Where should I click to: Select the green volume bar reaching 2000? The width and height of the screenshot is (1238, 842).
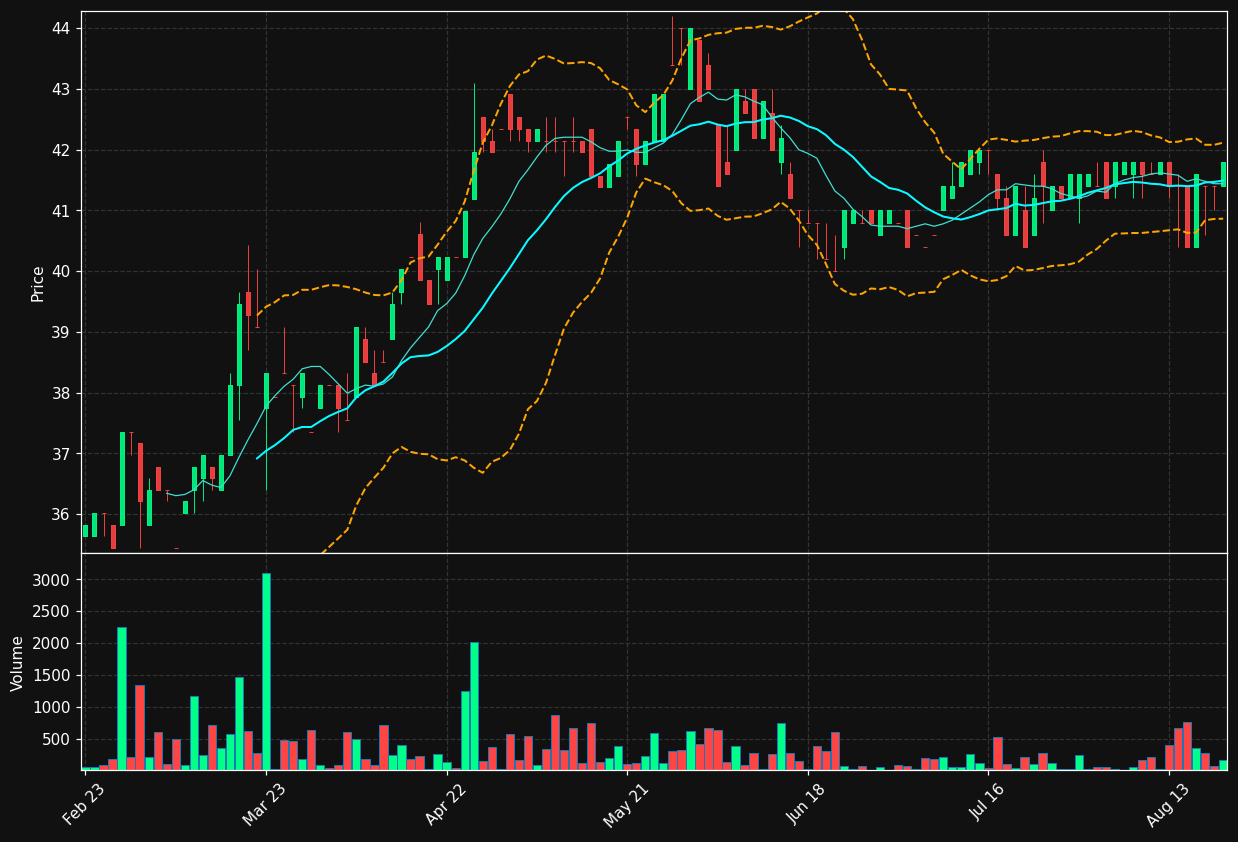[474, 707]
